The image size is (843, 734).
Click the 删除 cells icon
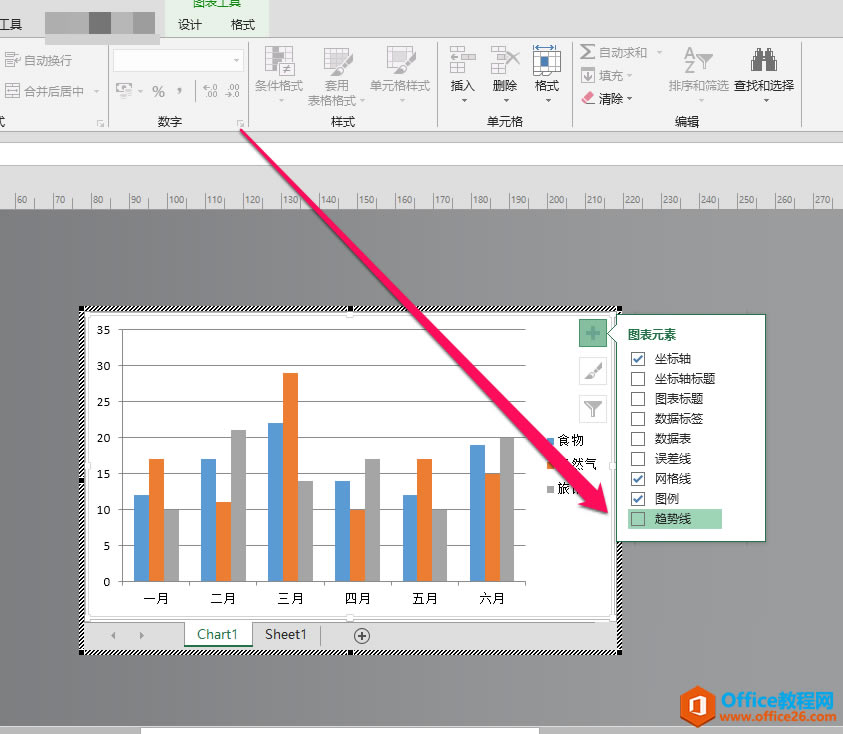click(505, 61)
